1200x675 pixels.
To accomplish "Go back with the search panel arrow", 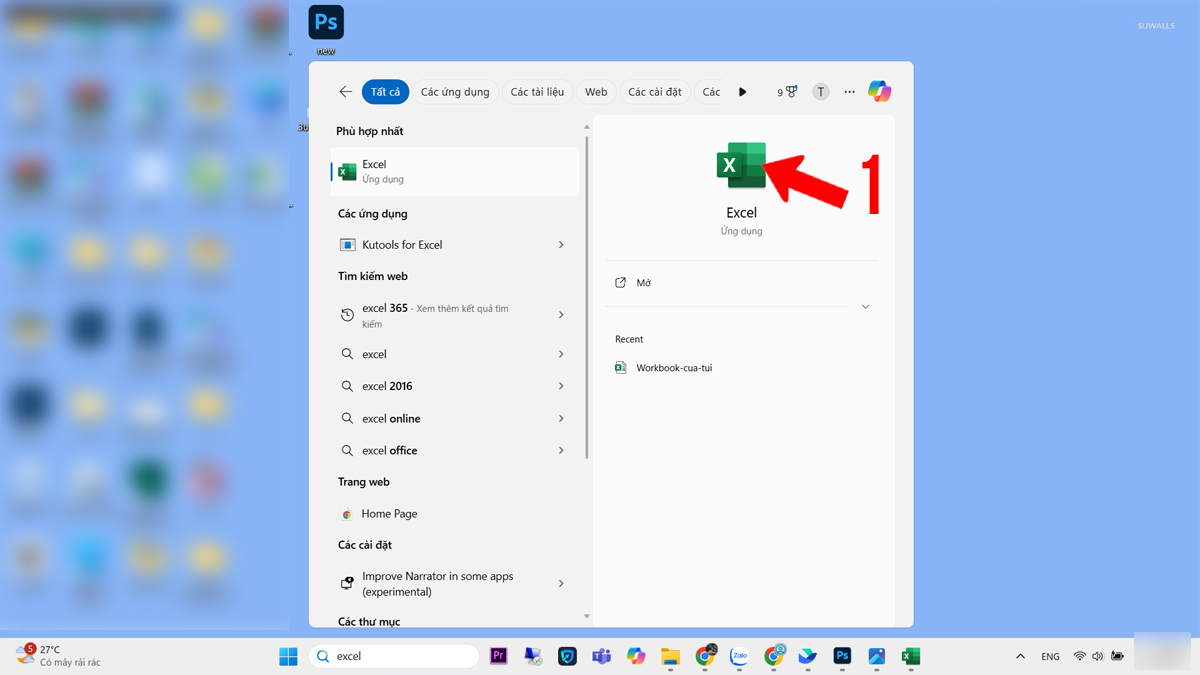I will tap(345, 91).
